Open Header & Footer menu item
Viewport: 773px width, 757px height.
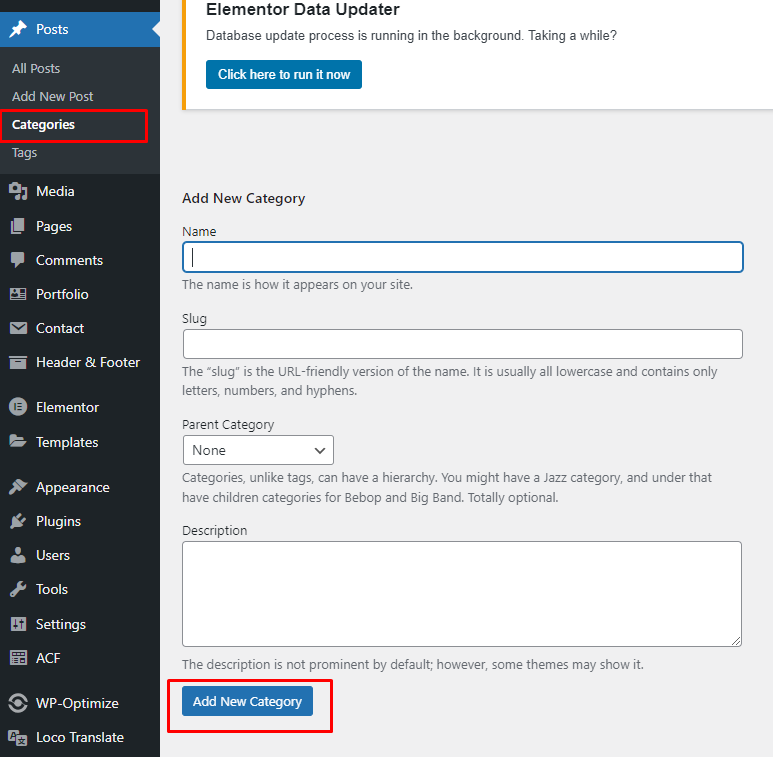(x=87, y=362)
